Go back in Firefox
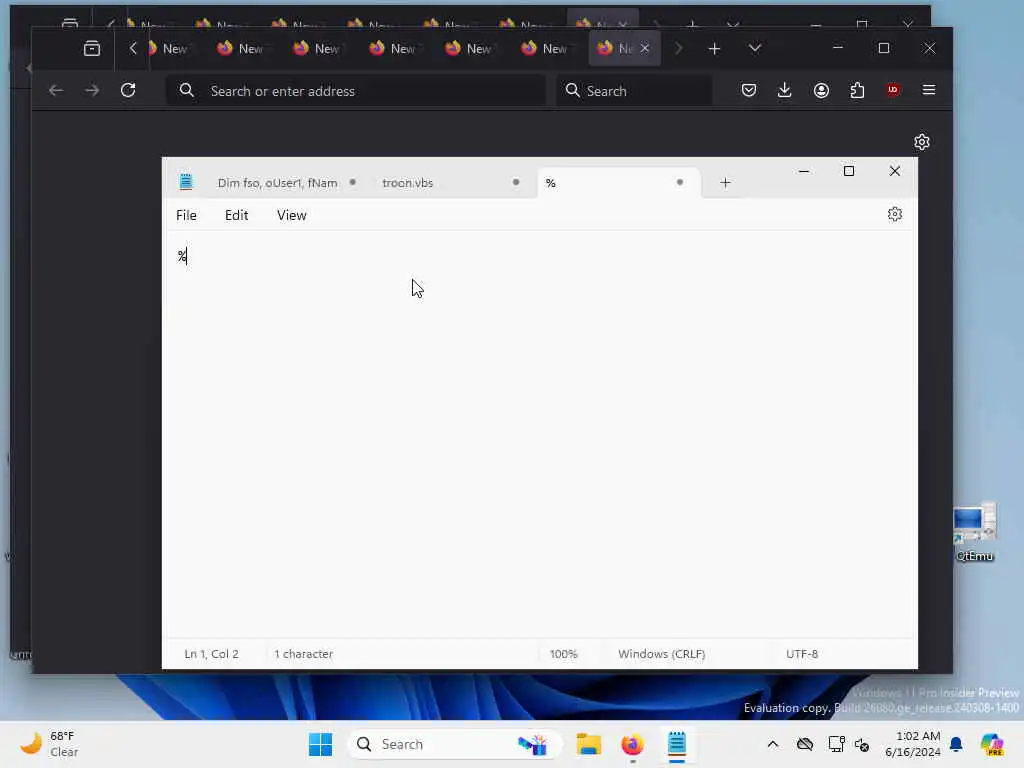1024x768 pixels. [x=56, y=90]
